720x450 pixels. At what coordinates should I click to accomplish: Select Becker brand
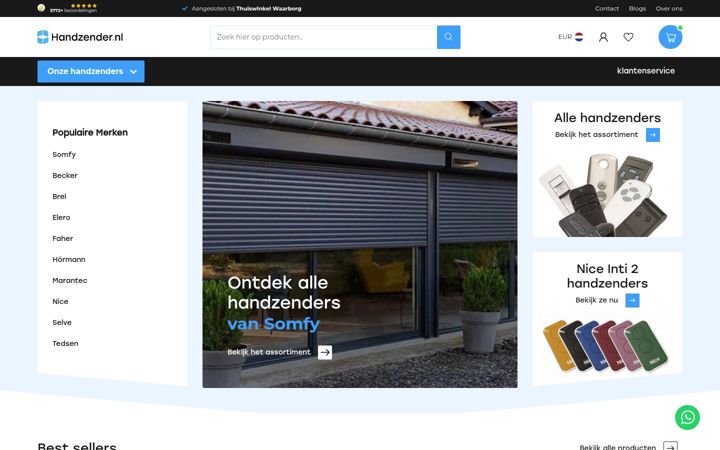tap(65, 175)
